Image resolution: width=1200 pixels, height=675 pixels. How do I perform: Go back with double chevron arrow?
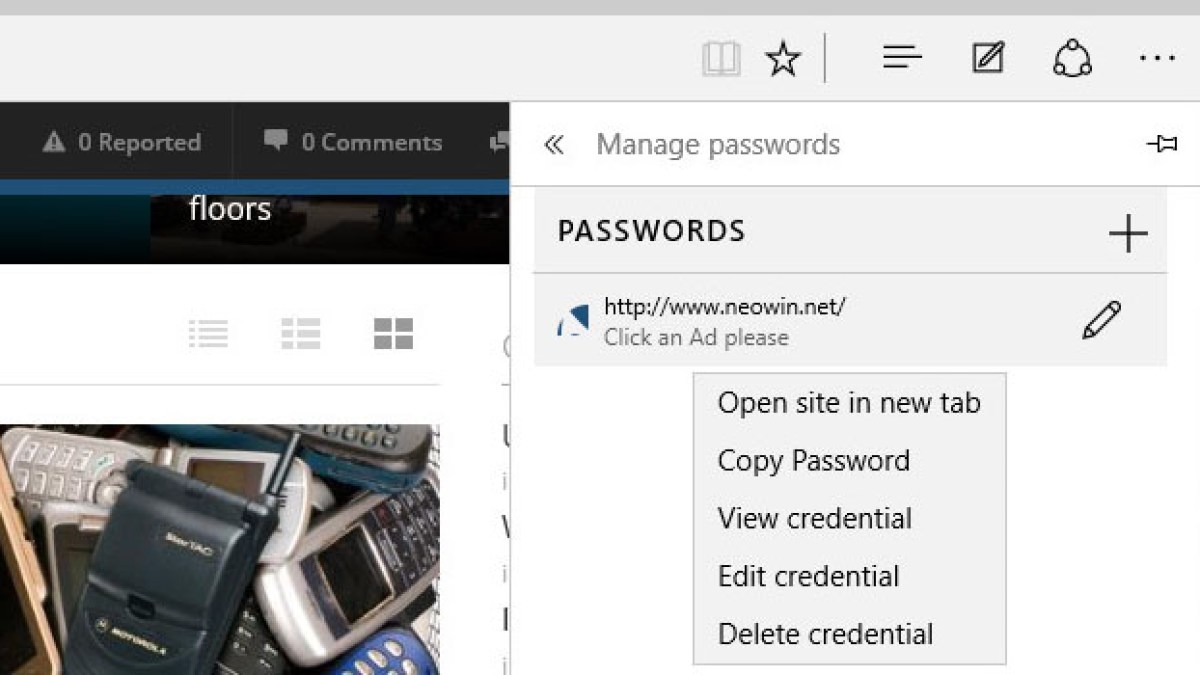pyautogui.click(x=554, y=145)
